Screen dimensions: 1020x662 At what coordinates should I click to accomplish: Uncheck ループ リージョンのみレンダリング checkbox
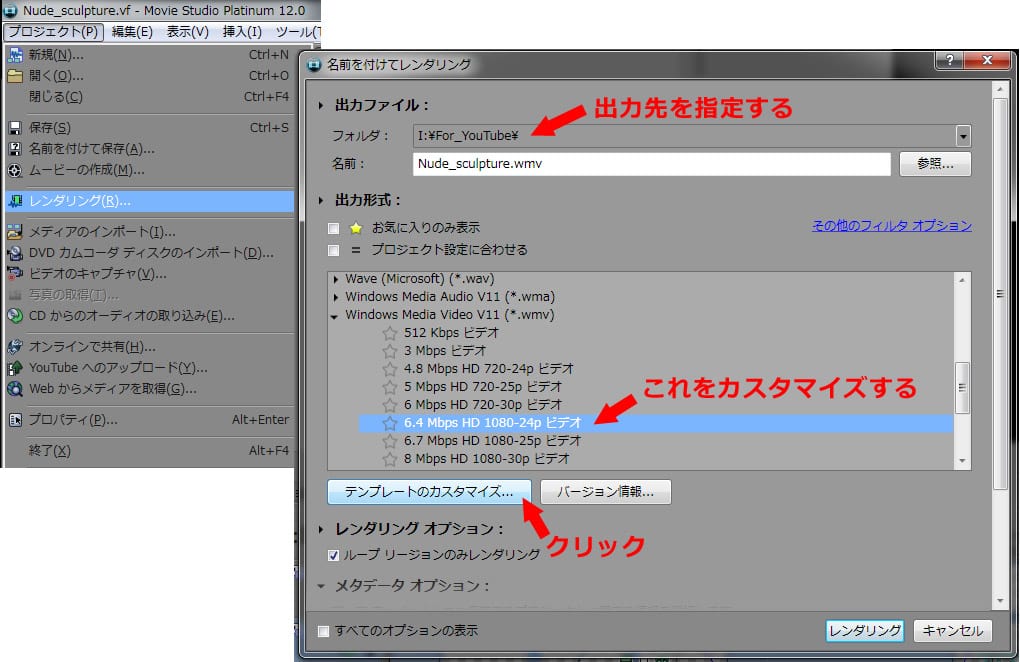[x=334, y=554]
